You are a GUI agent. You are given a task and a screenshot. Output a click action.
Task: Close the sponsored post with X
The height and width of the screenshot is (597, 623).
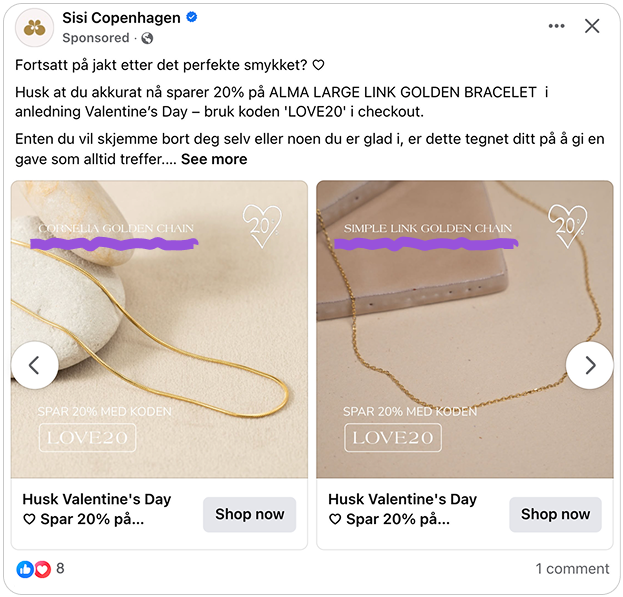592,26
